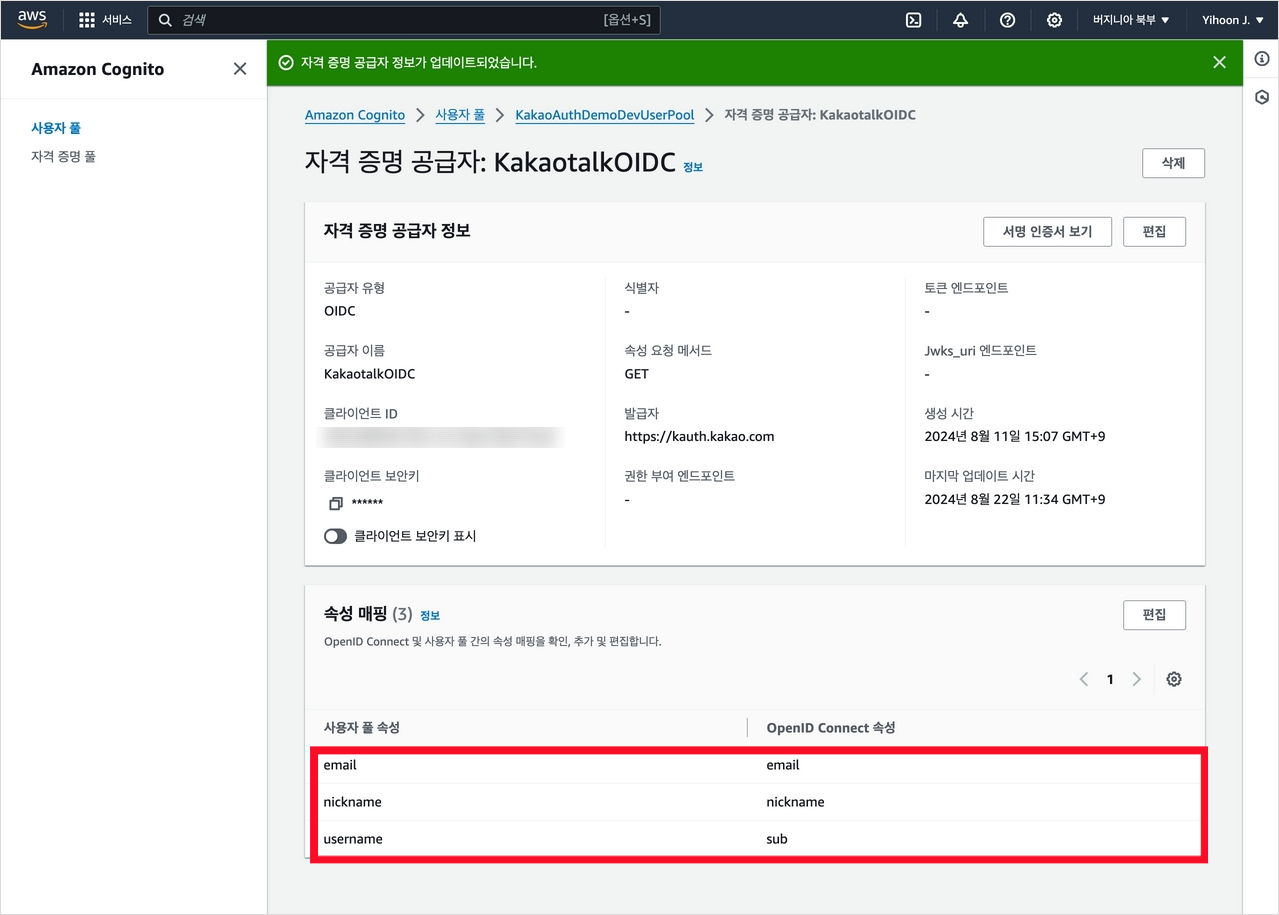Click the 속성 요청 메서드 GET value
Image resolution: width=1279 pixels, height=915 pixels.
[x=636, y=374]
